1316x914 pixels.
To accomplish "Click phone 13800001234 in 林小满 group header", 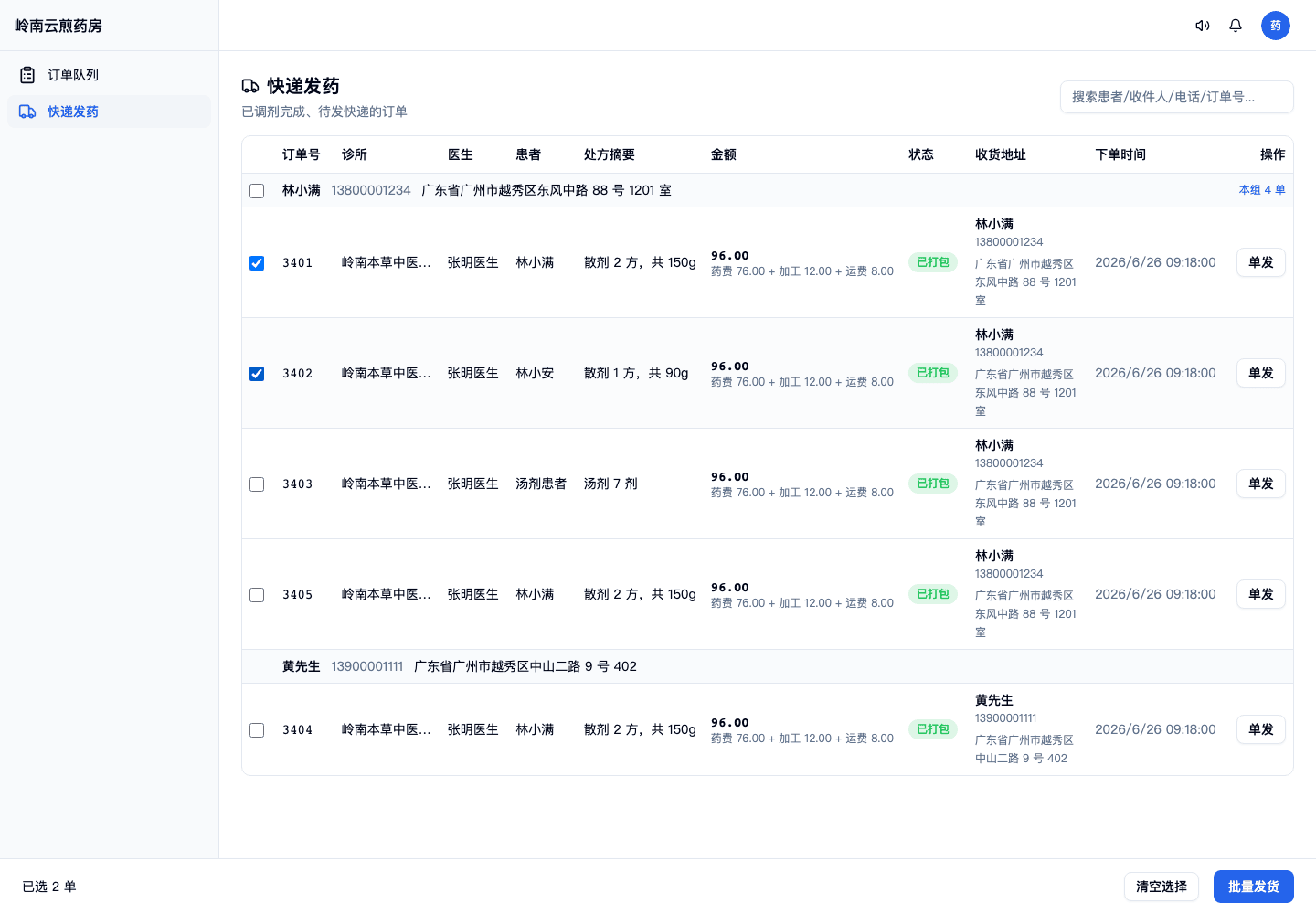I will click(371, 190).
